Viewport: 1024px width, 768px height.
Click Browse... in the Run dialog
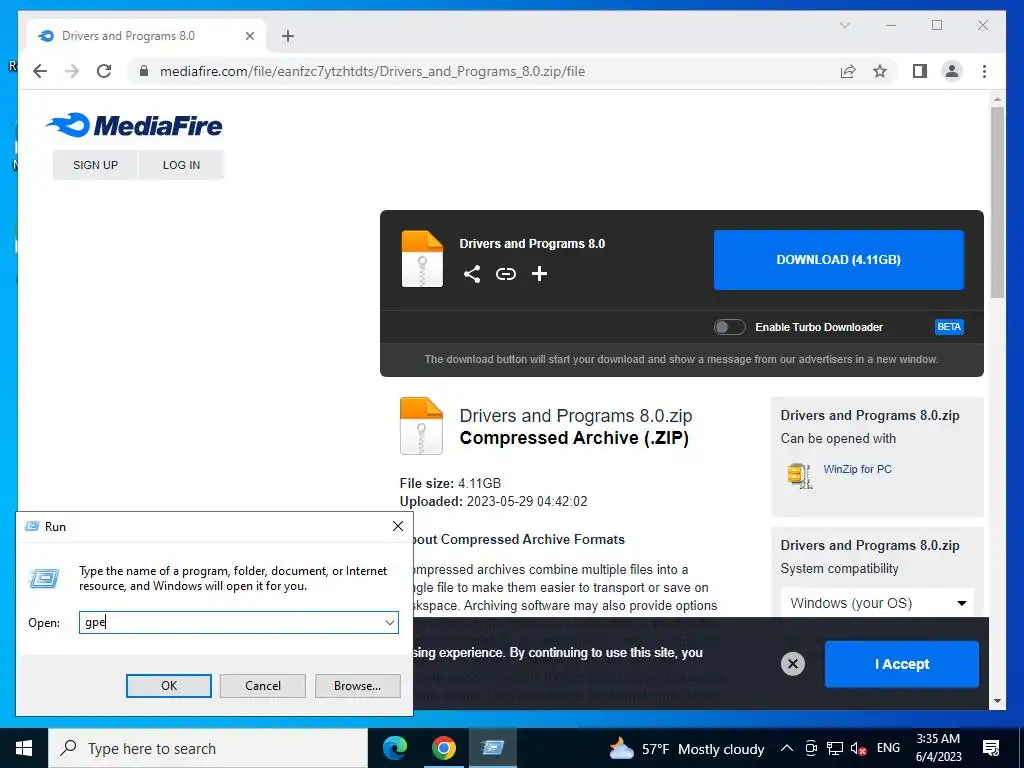357,686
